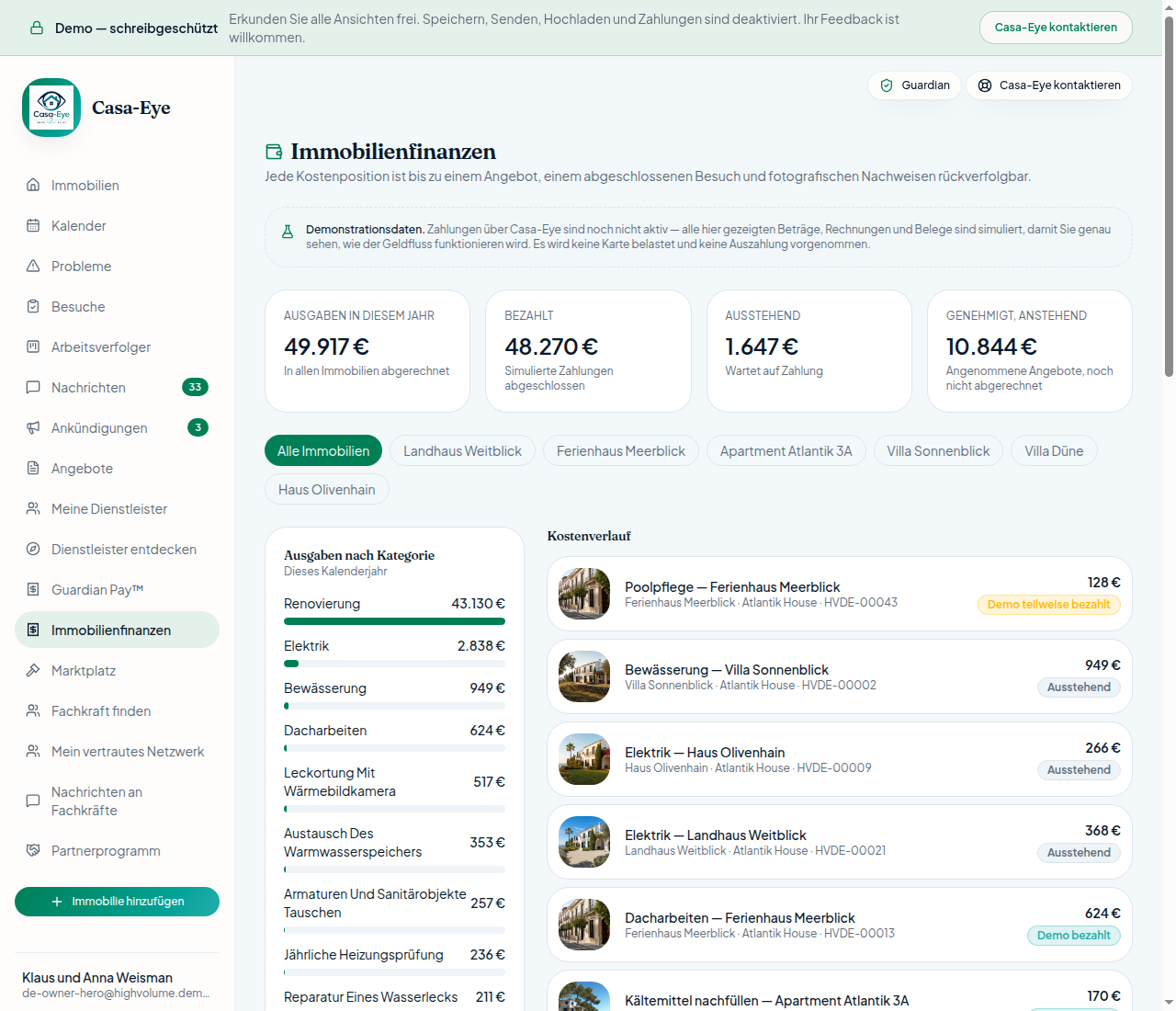Open Nachrichten an Fachkräfte
This screenshot has width=1176, height=1011.
coord(117,801)
